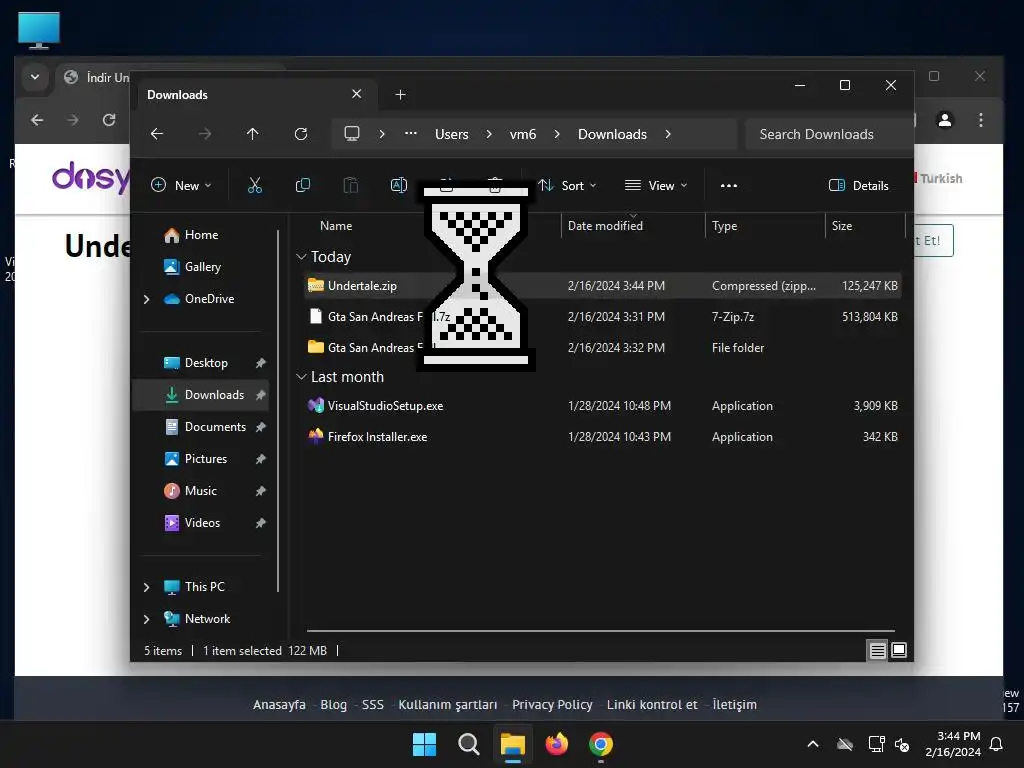The height and width of the screenshot is (768, 1024).
Task: Click File Explorer taskbar icon
Action: [x=513, y=744]
